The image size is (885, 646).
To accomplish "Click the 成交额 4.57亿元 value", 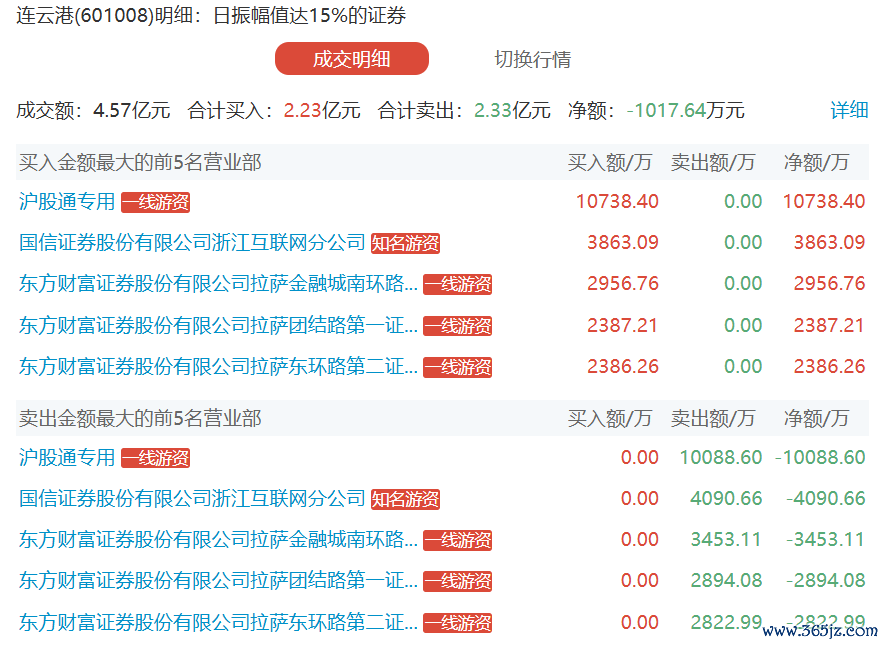I will pyautogui.click(x=132, y=110).
